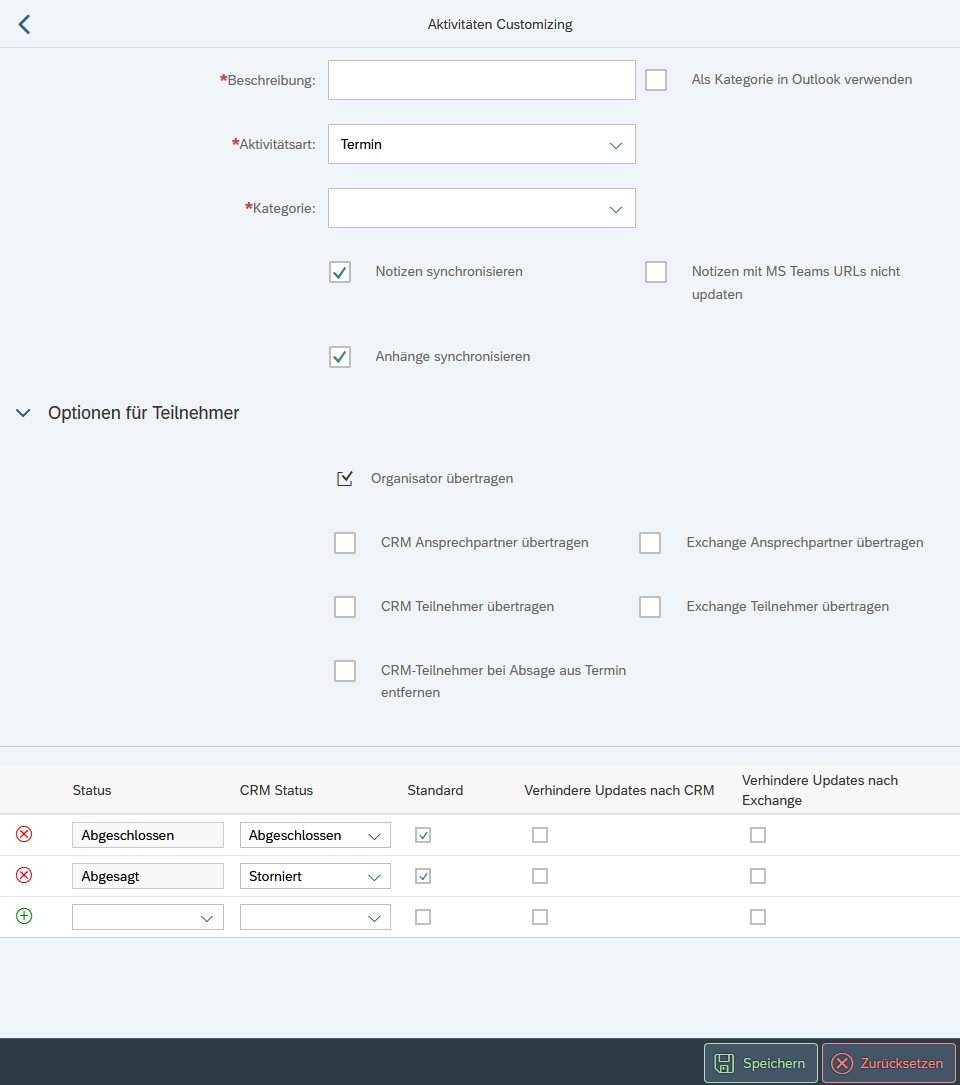Image resolution: width=960 pixels, height=1085 pixels.
Task: Click the green add row icon
Action: (x=24, y=916)
